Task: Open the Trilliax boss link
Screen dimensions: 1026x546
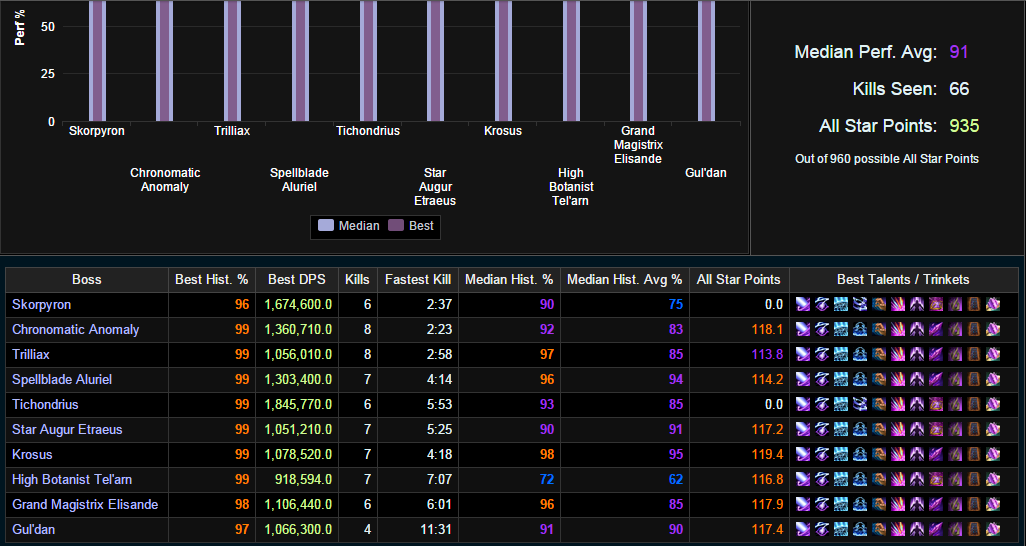Action: pos(31,354)
